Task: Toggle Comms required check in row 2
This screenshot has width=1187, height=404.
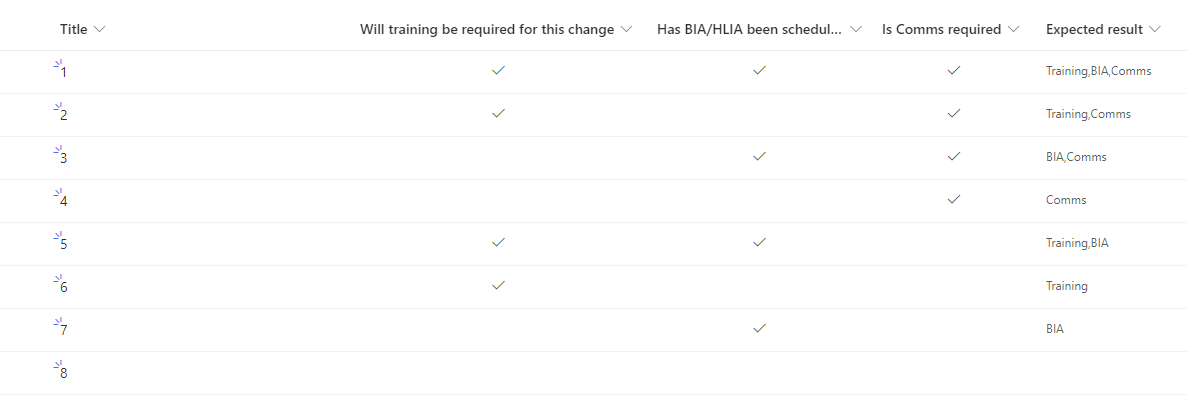Action: [x=954, y=113]
